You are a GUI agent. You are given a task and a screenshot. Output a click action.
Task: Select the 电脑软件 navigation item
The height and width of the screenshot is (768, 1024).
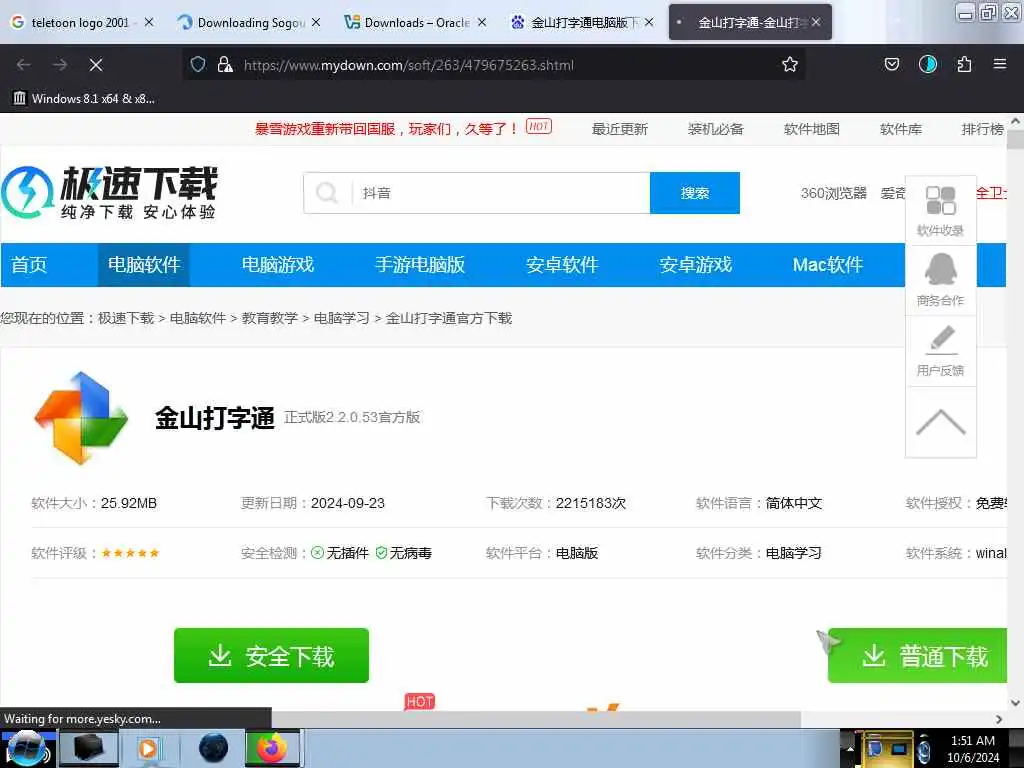click(x=144, y=264)
